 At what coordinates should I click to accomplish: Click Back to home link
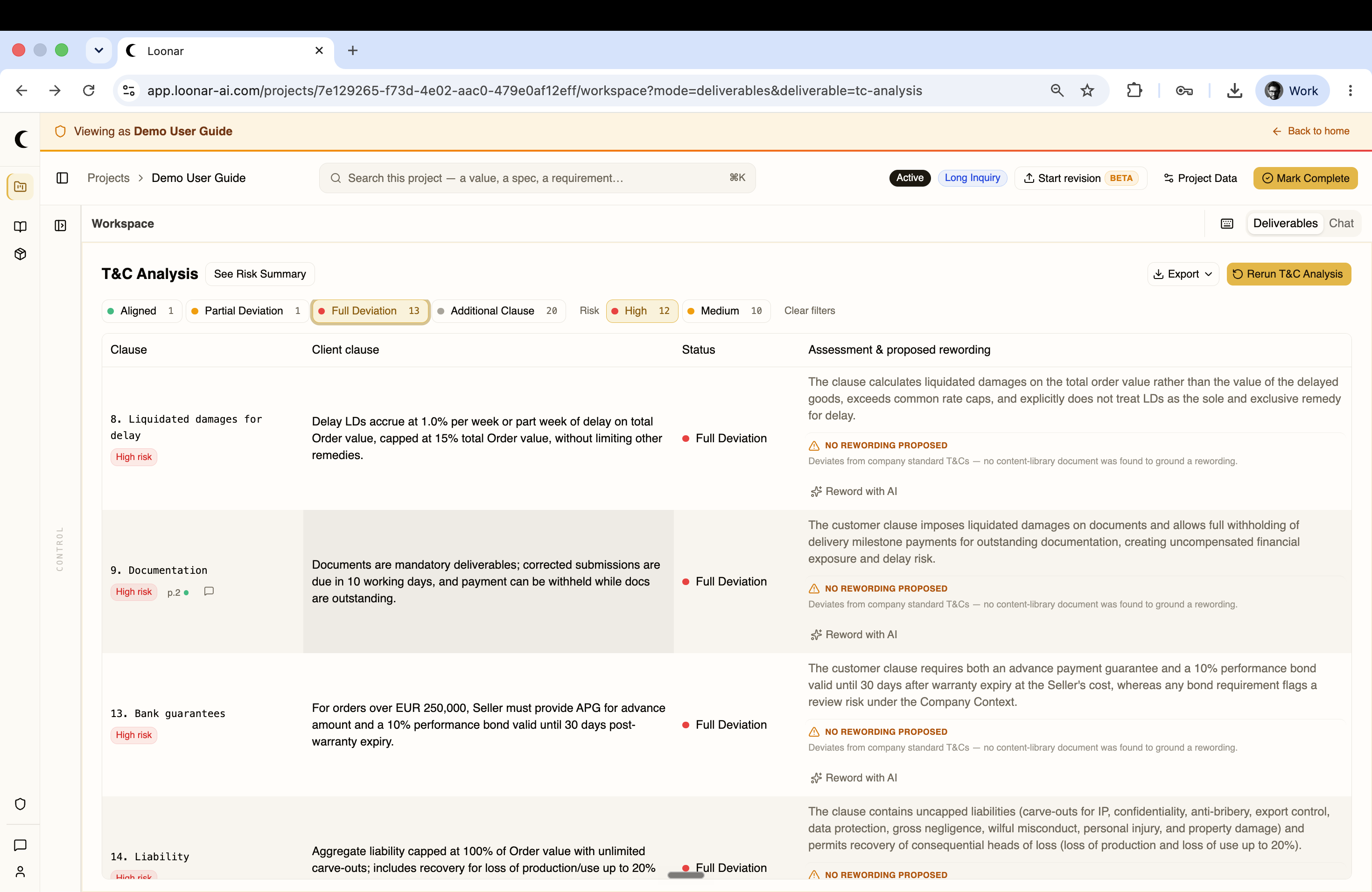pyautogui.click(x=1310, y=132)
